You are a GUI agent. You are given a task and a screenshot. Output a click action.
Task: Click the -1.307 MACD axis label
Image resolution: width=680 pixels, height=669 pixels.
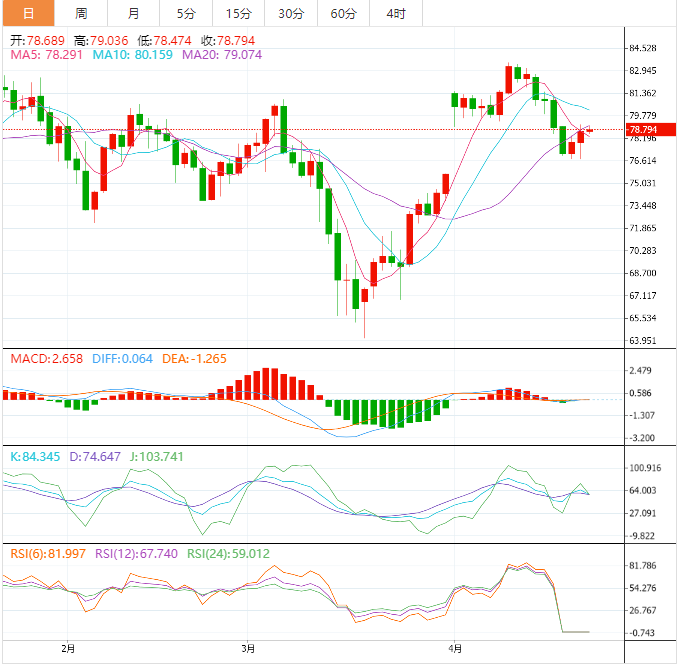coord(641,415)
